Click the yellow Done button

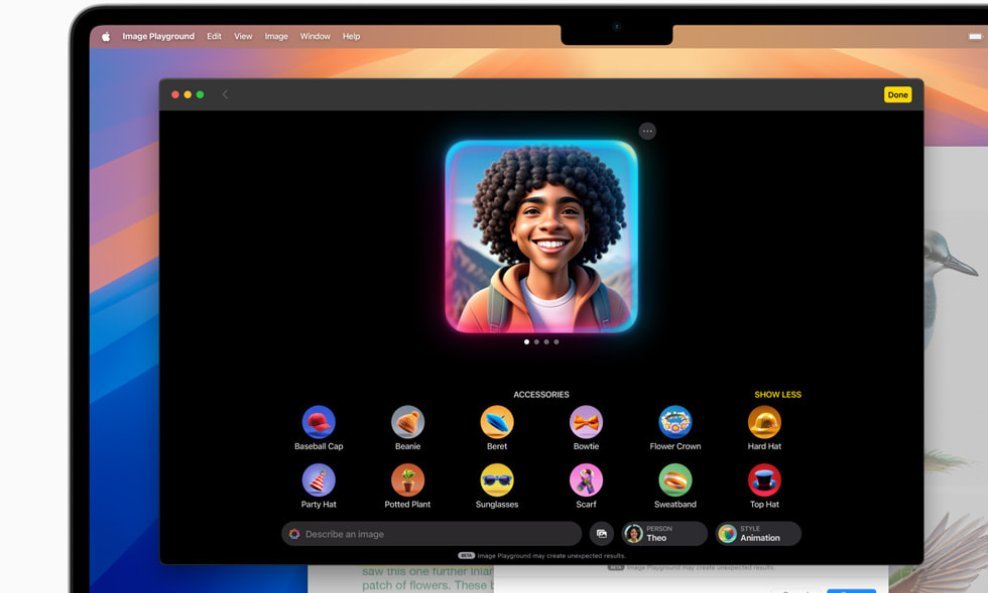[x=897, y=95]
